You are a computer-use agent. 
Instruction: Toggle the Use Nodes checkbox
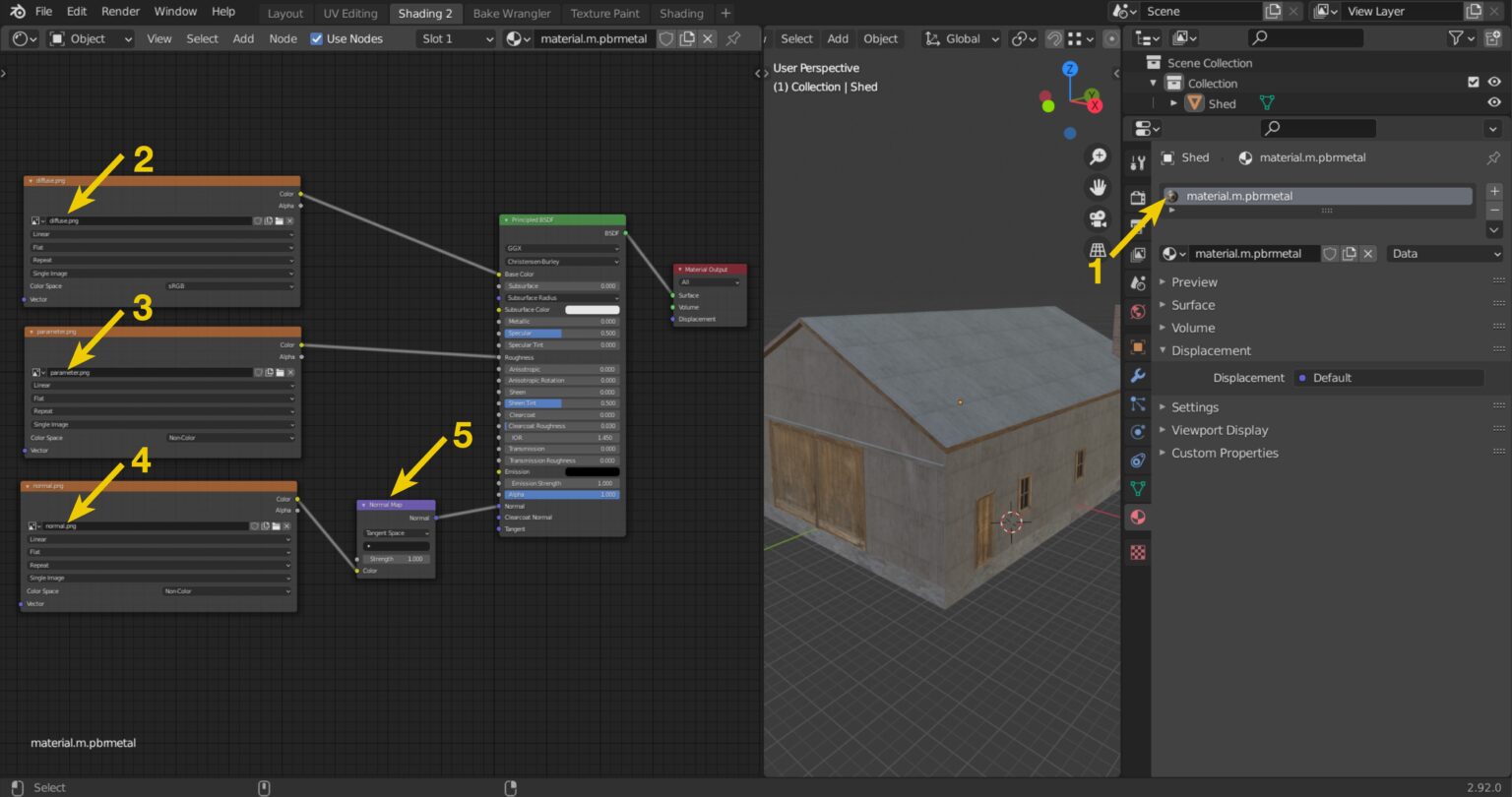pos(316,38)
